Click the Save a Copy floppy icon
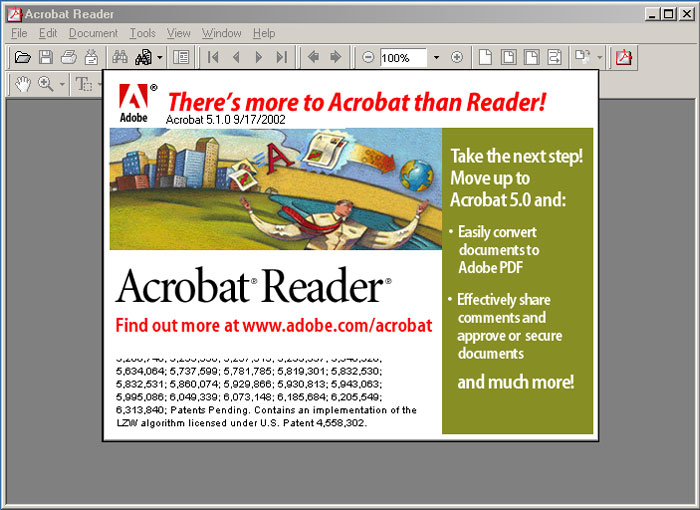700x510 pixels. click(46, 57)
